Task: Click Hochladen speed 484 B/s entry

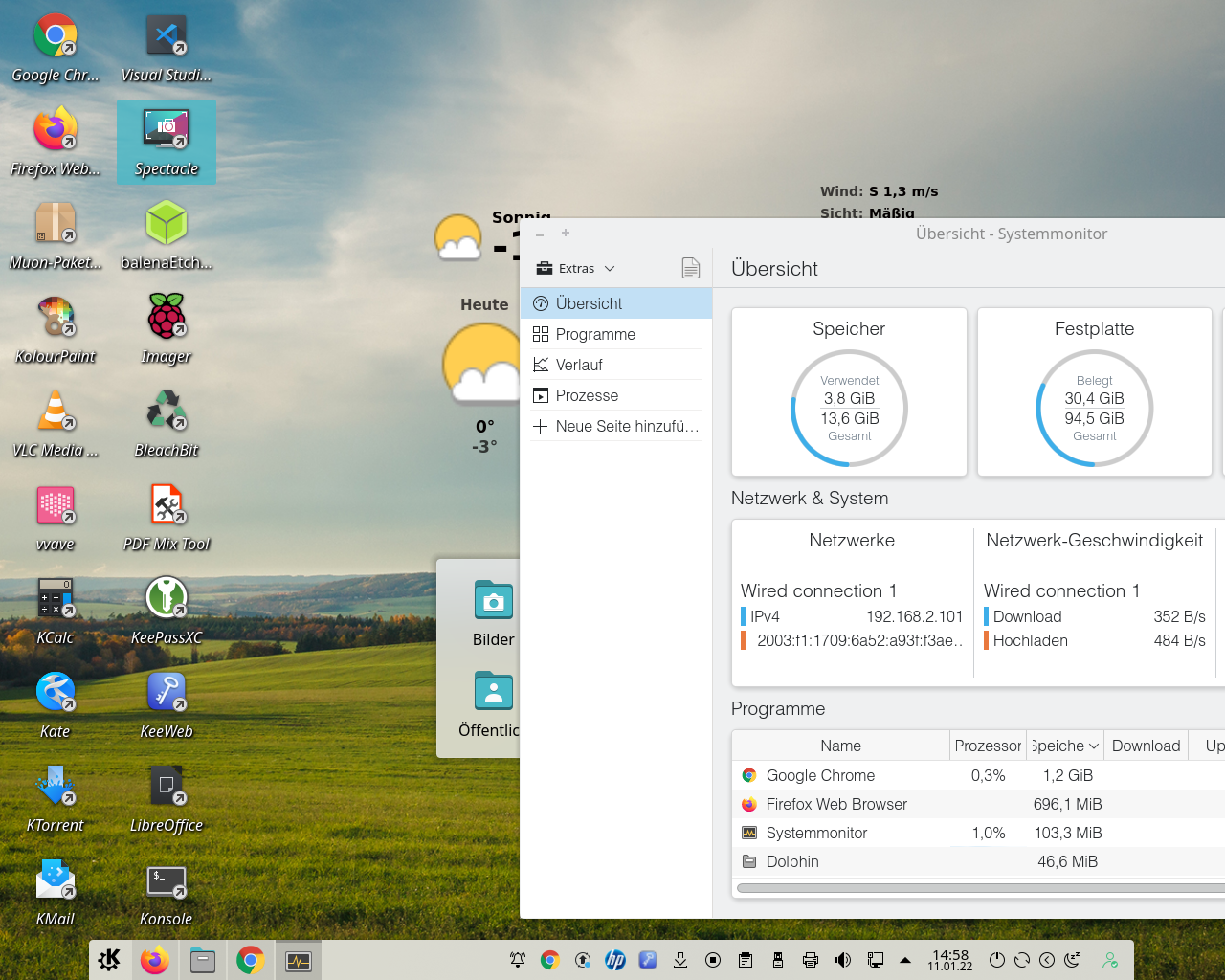Action: tap(1095, 640)
